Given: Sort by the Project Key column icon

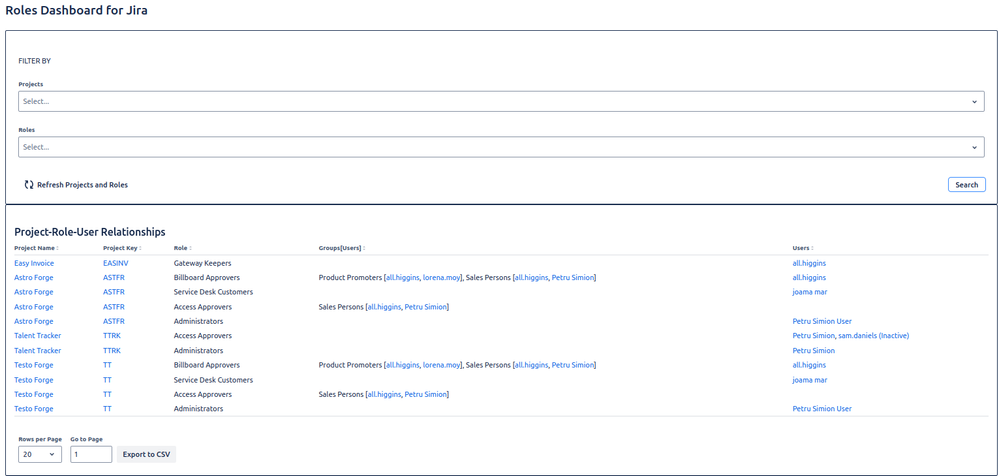Looking at the screenshot, I should [x=140, y=249].
